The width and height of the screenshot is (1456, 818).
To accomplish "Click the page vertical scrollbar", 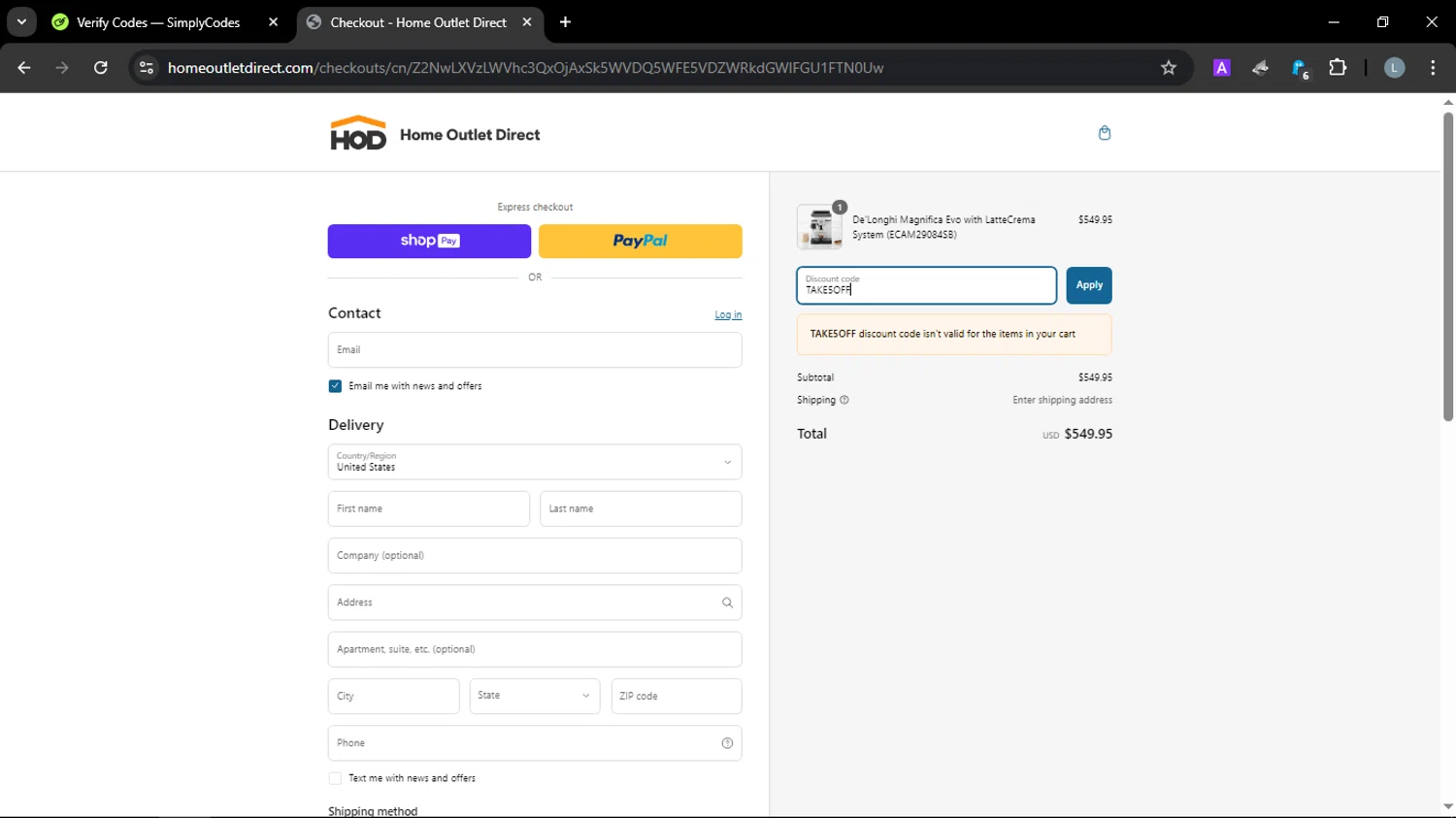I will click(x=1448, y=267).
